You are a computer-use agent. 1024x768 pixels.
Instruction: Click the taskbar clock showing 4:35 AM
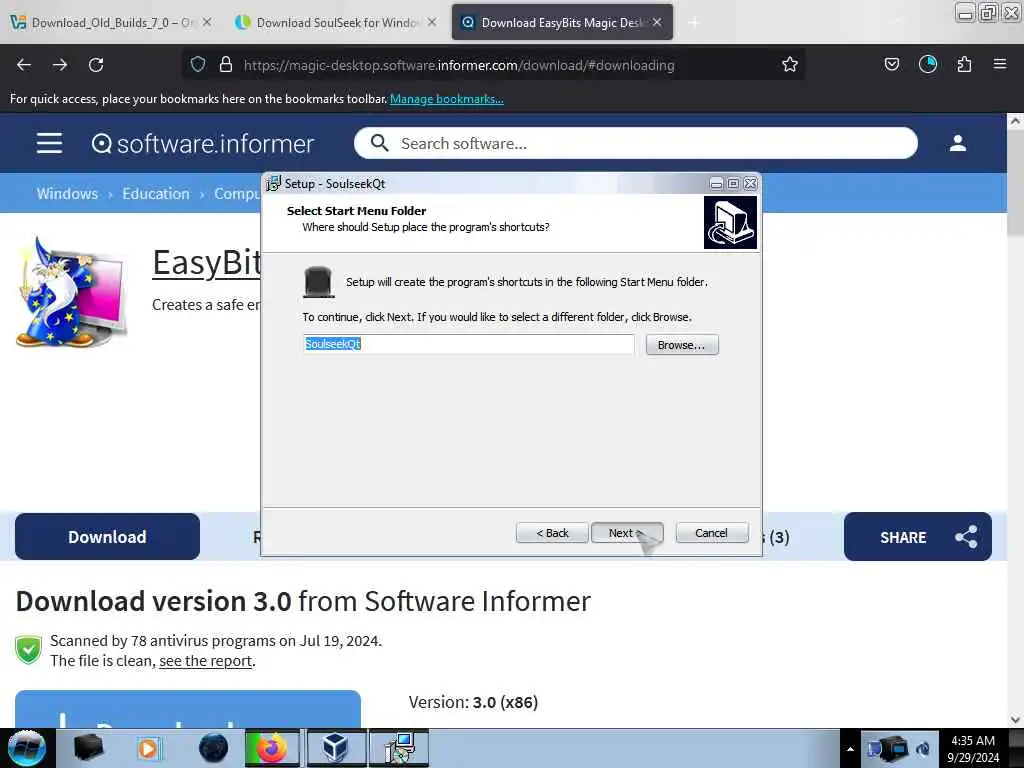(972, 748)
